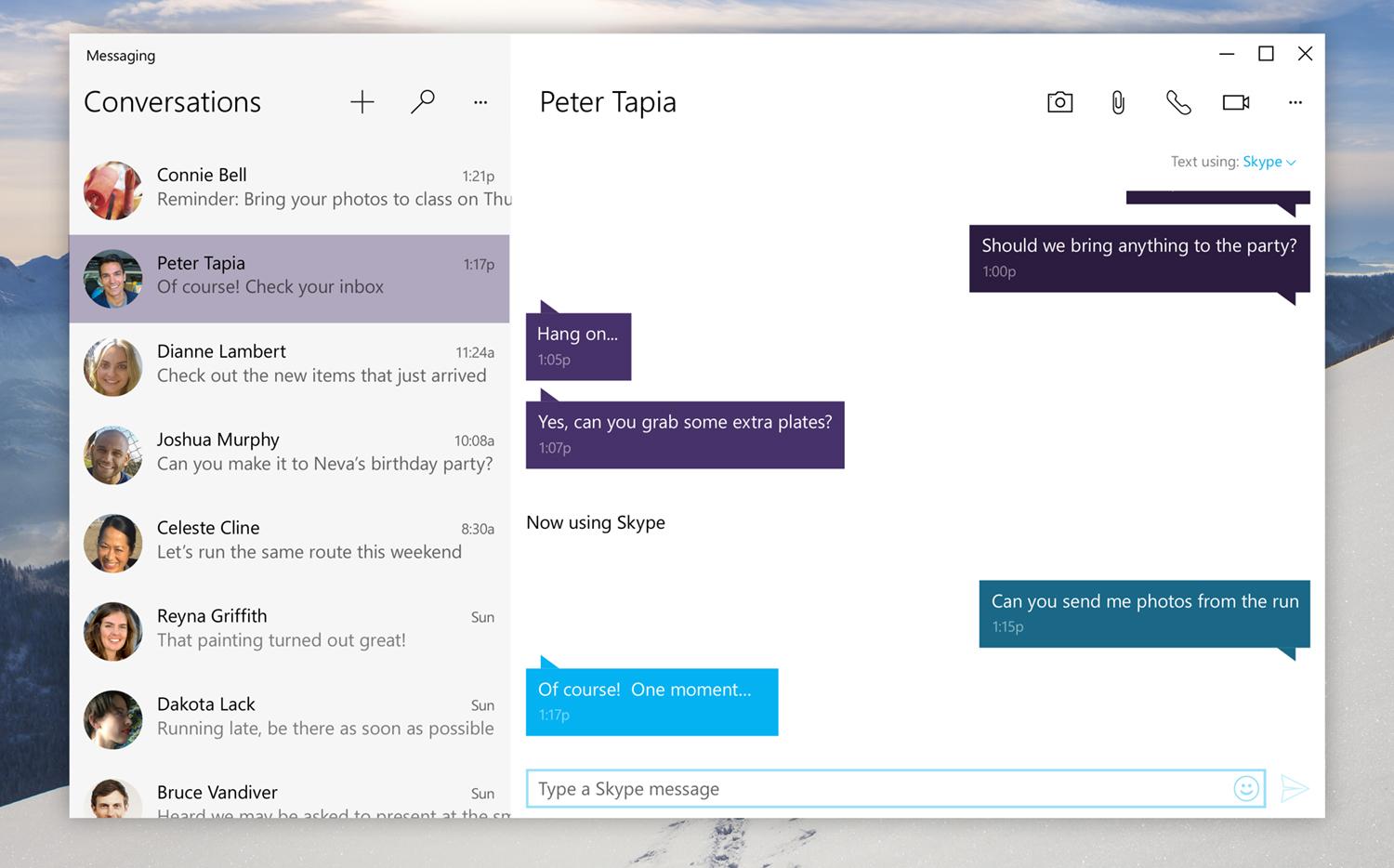This screenshot has height=868, width=1394.
Task: Click Peter Tapia's avatar photo
Action: [x=112, y=279]
